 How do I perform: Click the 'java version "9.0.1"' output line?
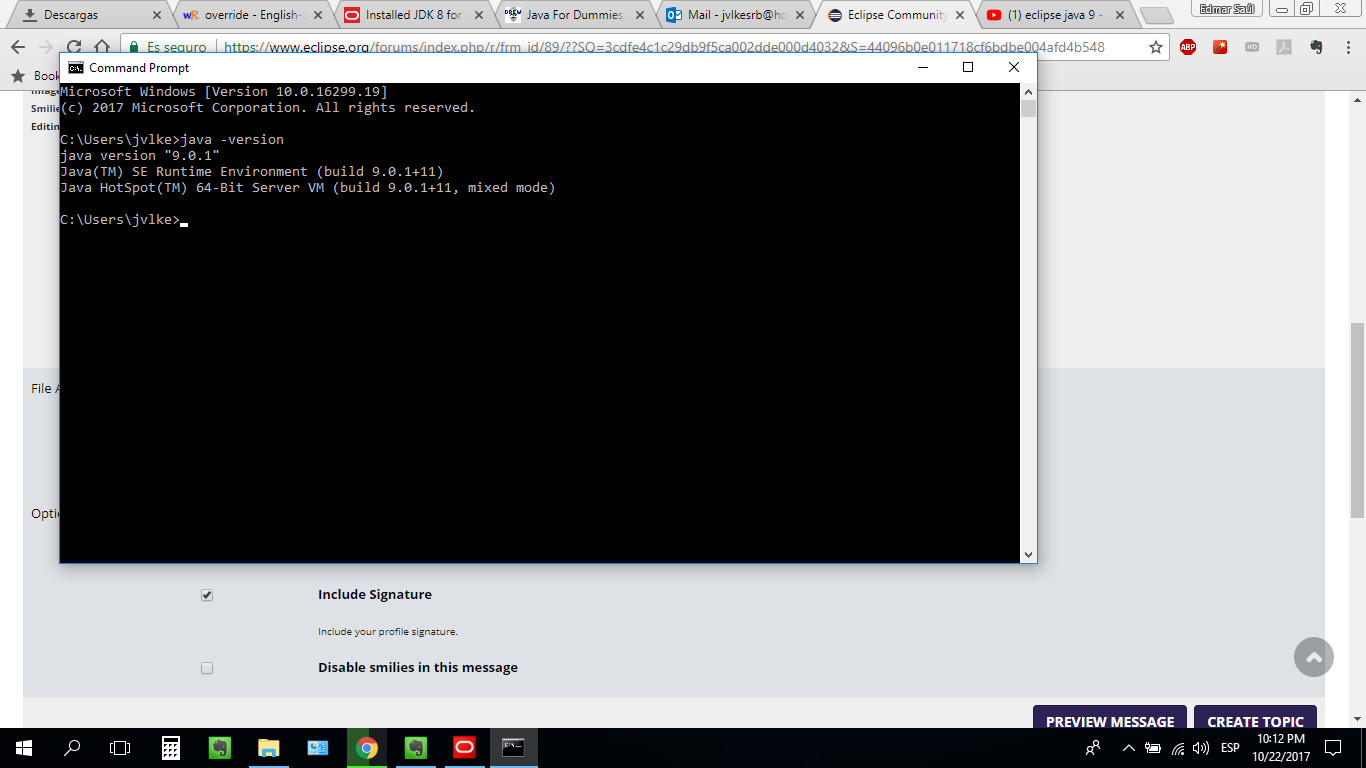(140, 156)
